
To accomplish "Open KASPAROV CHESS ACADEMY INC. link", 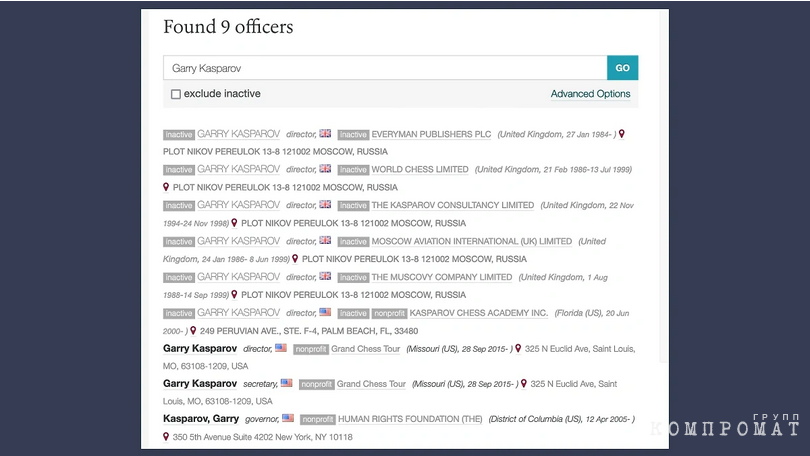I will click(x=478, y=313).
